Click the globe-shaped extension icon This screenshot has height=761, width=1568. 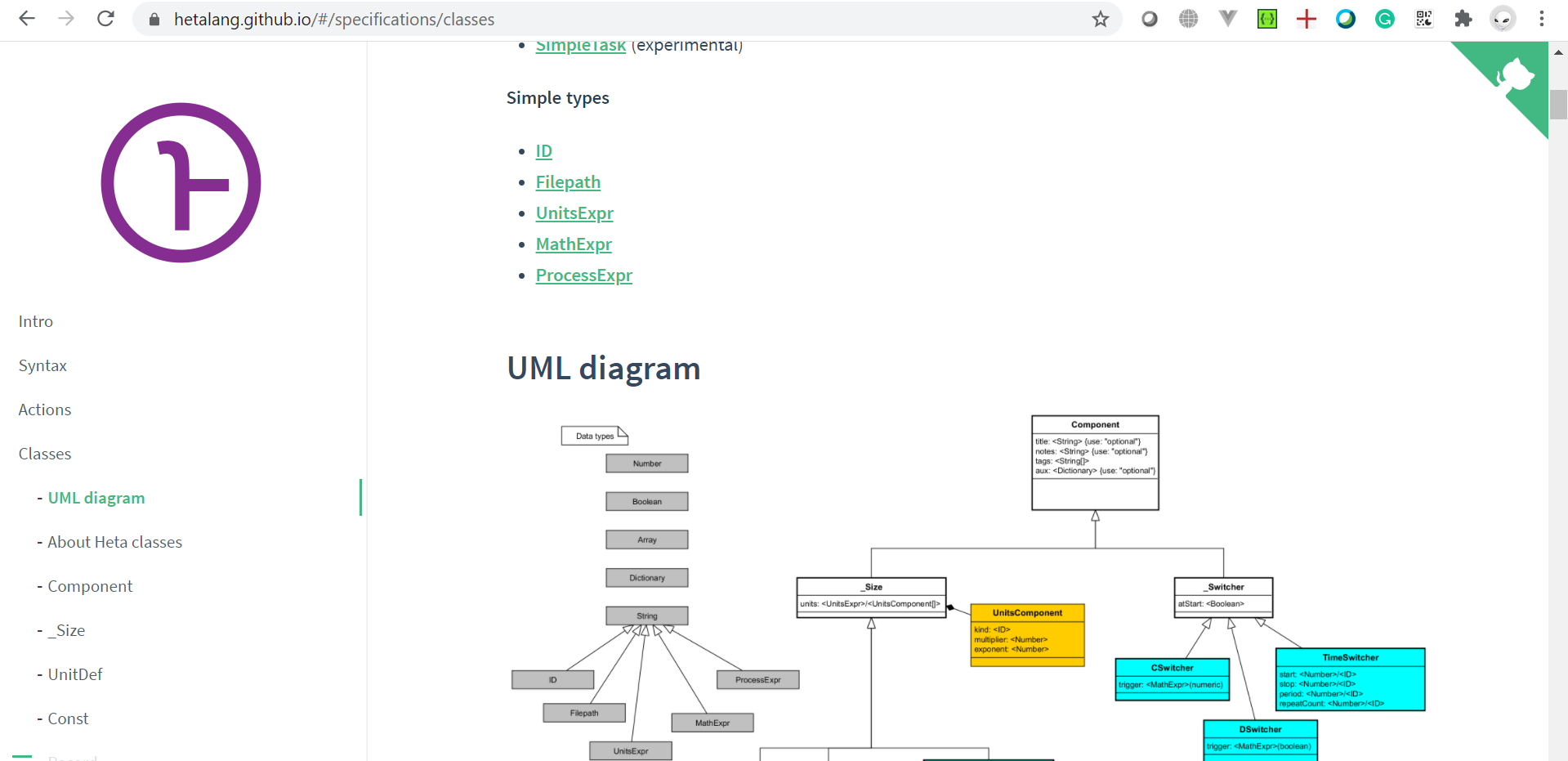tap(1188, 19)
